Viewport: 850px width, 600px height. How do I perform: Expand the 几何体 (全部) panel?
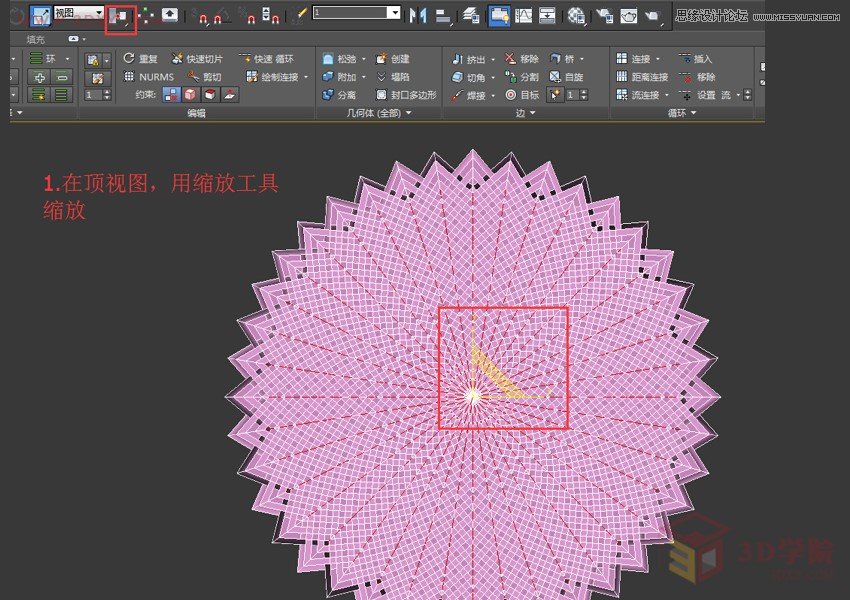tap(378, 113)
